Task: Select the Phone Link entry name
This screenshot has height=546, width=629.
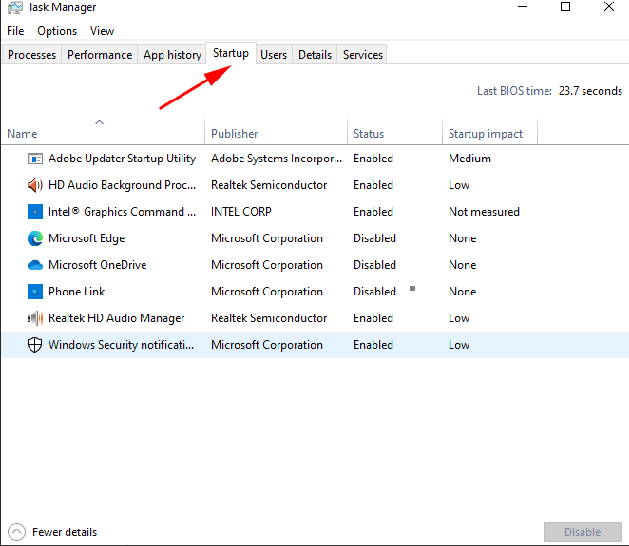Action: (76, 291)
